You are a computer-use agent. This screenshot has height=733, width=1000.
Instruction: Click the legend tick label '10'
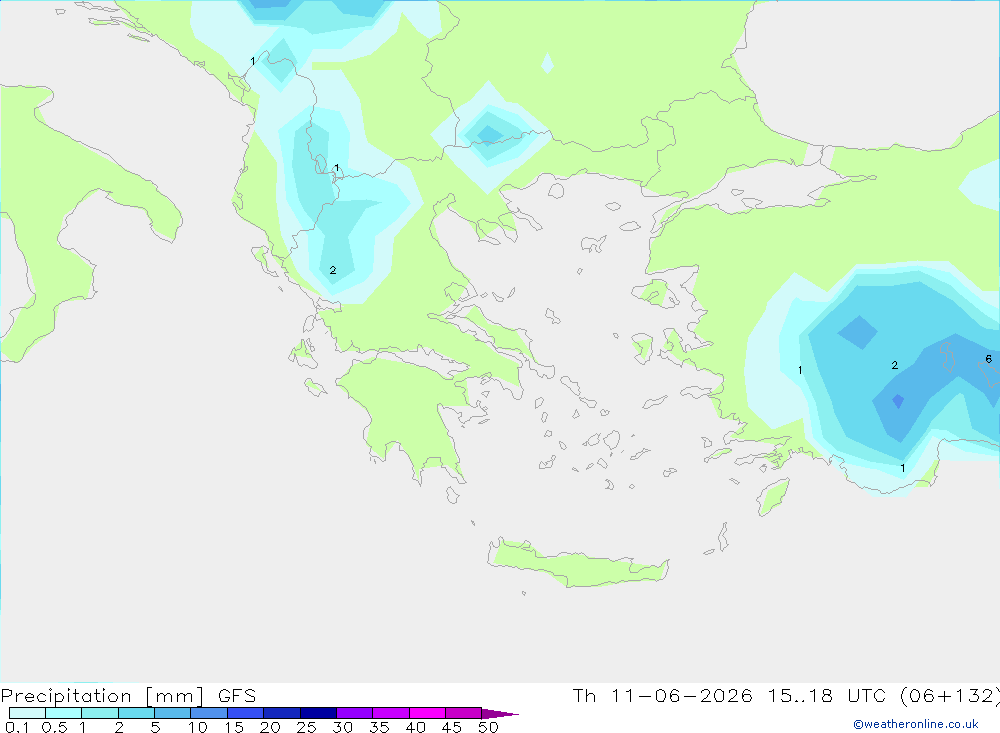pyautogui.click(x=198, y=727)
